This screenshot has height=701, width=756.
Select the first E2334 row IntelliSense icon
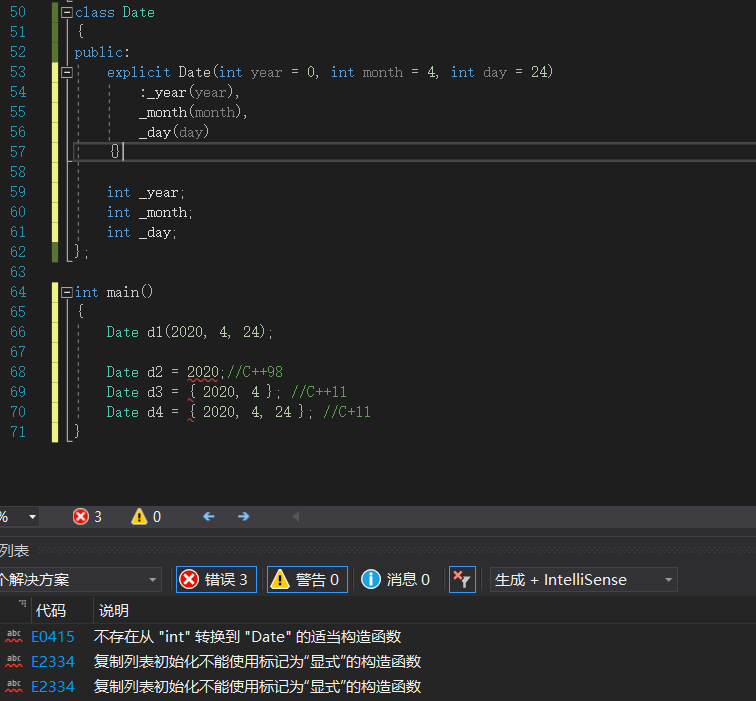[14, 662]
